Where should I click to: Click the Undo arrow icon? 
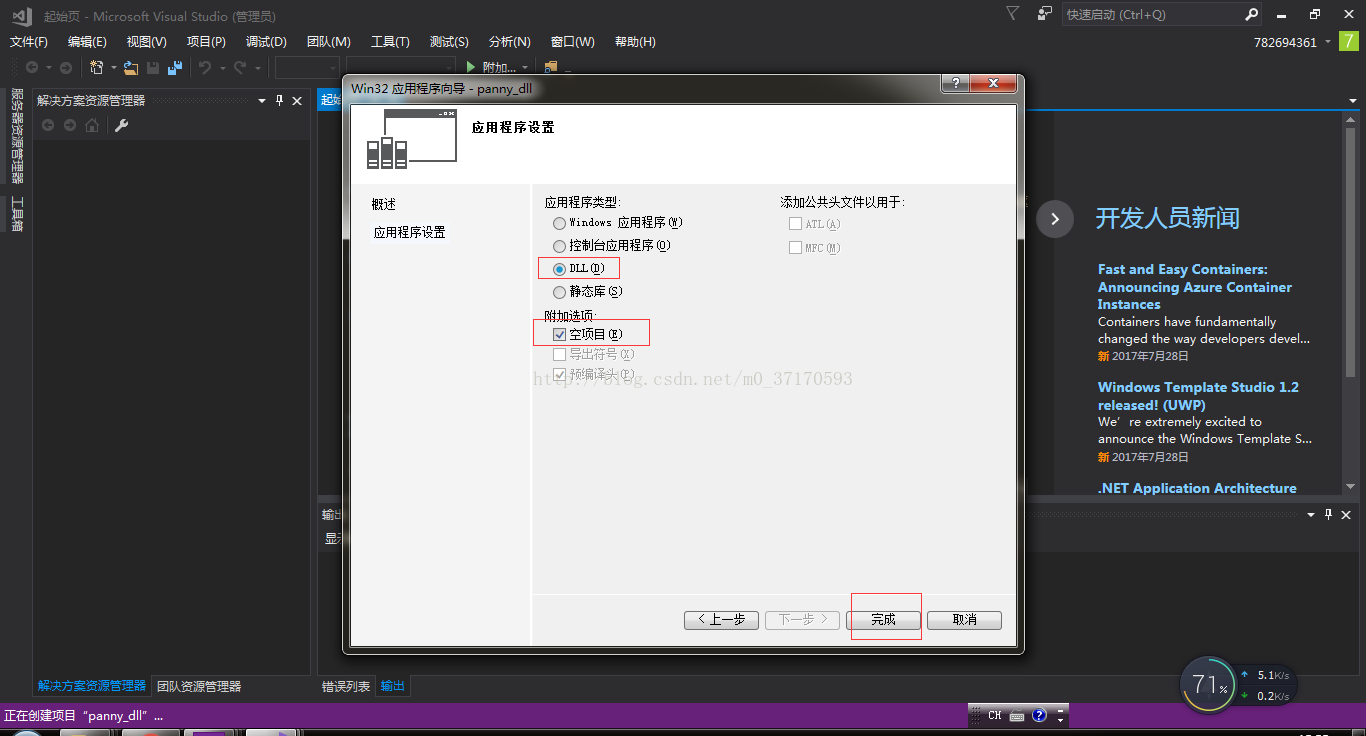(204, 67)
